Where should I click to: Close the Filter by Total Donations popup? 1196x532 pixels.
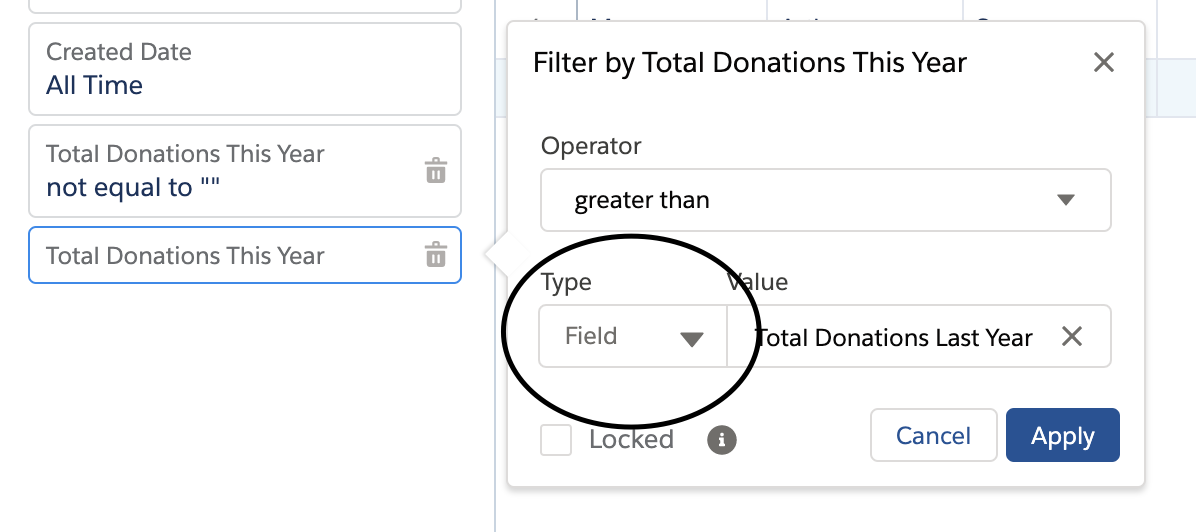(1104, 63)
